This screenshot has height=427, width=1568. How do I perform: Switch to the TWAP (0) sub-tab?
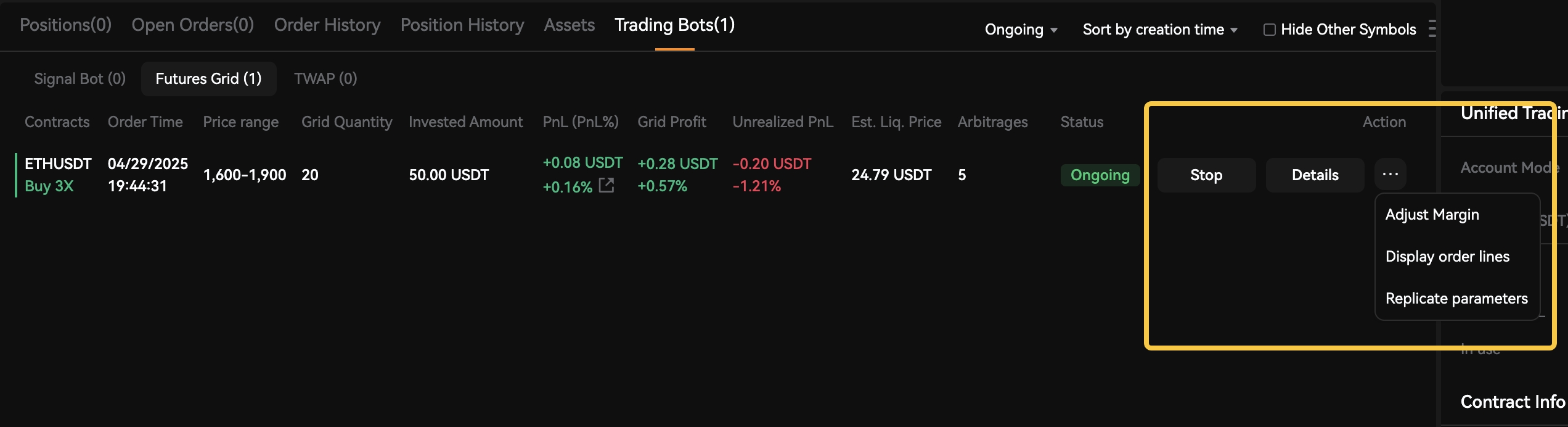(325, 78)
